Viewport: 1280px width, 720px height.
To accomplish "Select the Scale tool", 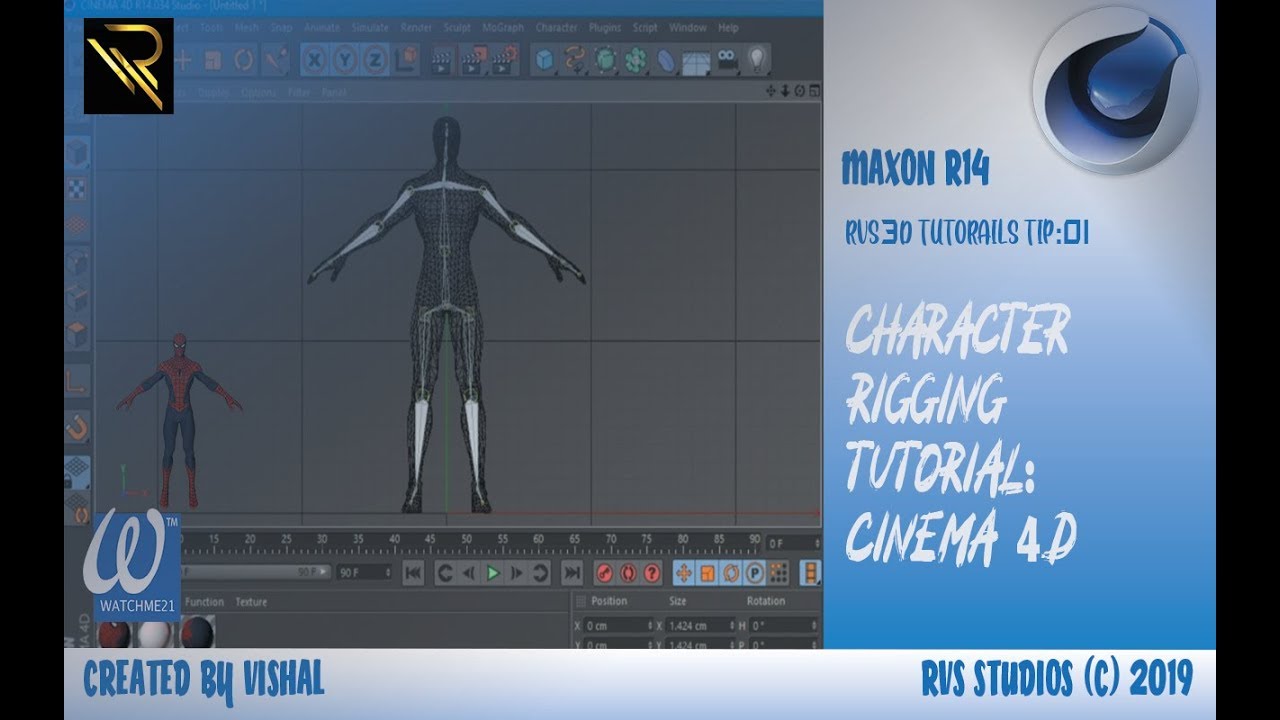I will (x=213, y=60).
